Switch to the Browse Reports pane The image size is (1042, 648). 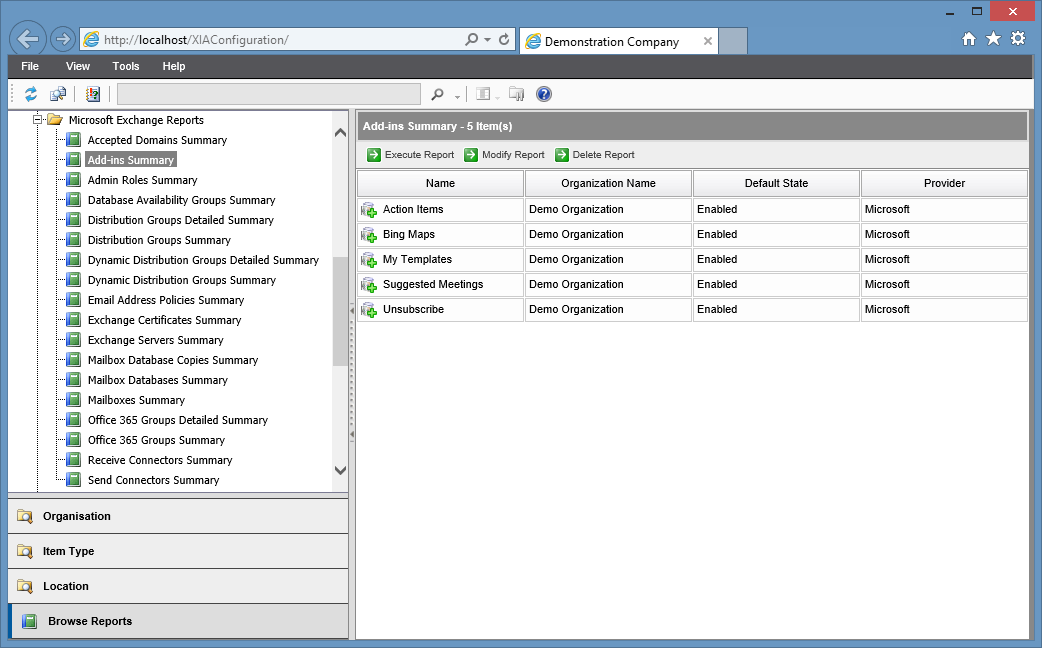178,621
